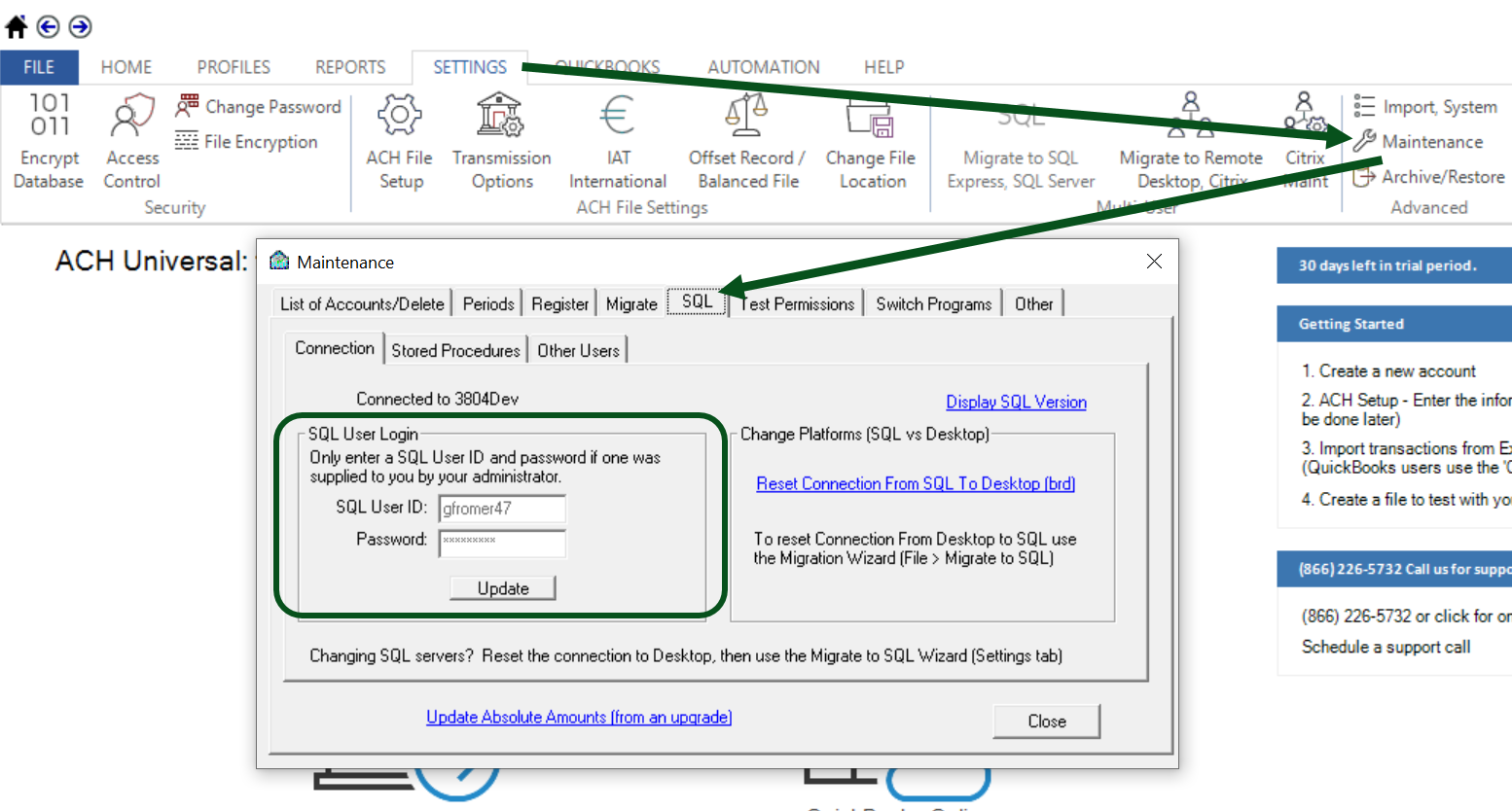Switch to AUTOMATION ribbon tab

(x=764, y=67)
